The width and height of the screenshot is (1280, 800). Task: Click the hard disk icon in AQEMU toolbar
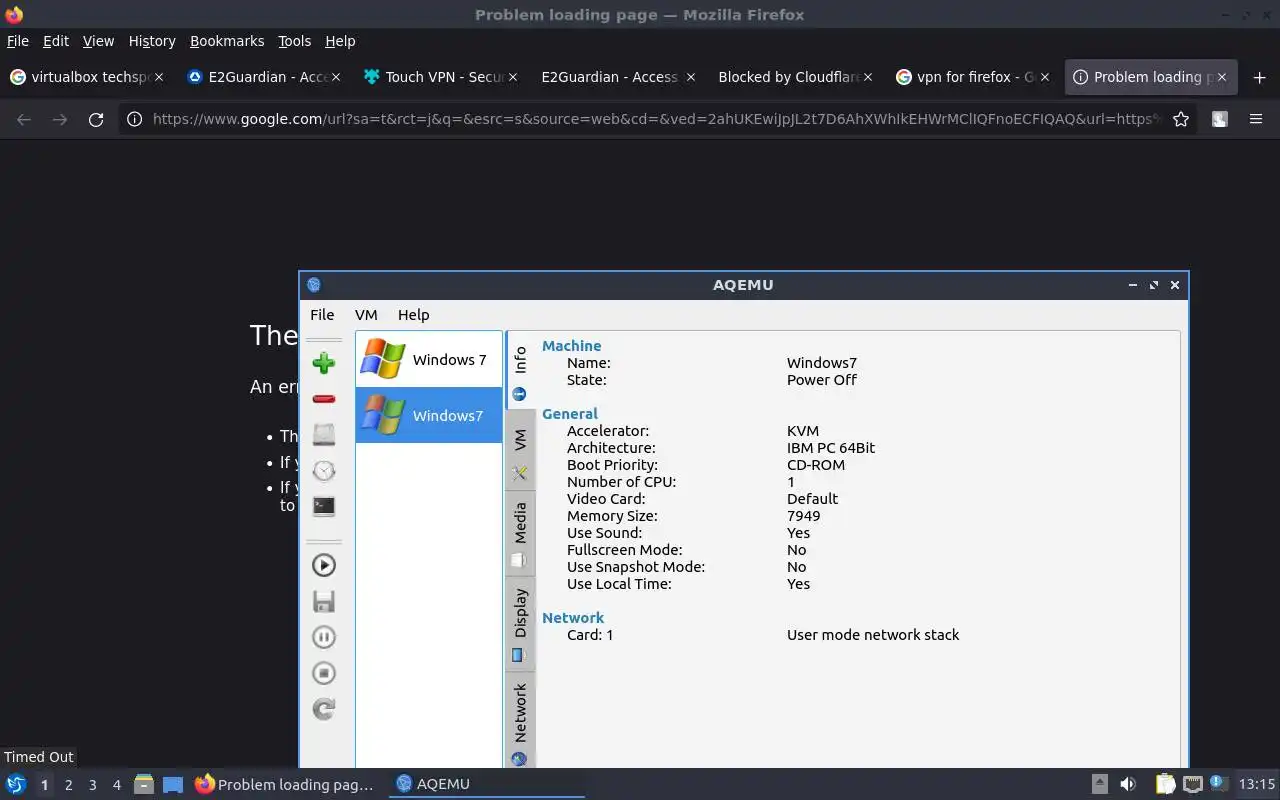point(323,434)
